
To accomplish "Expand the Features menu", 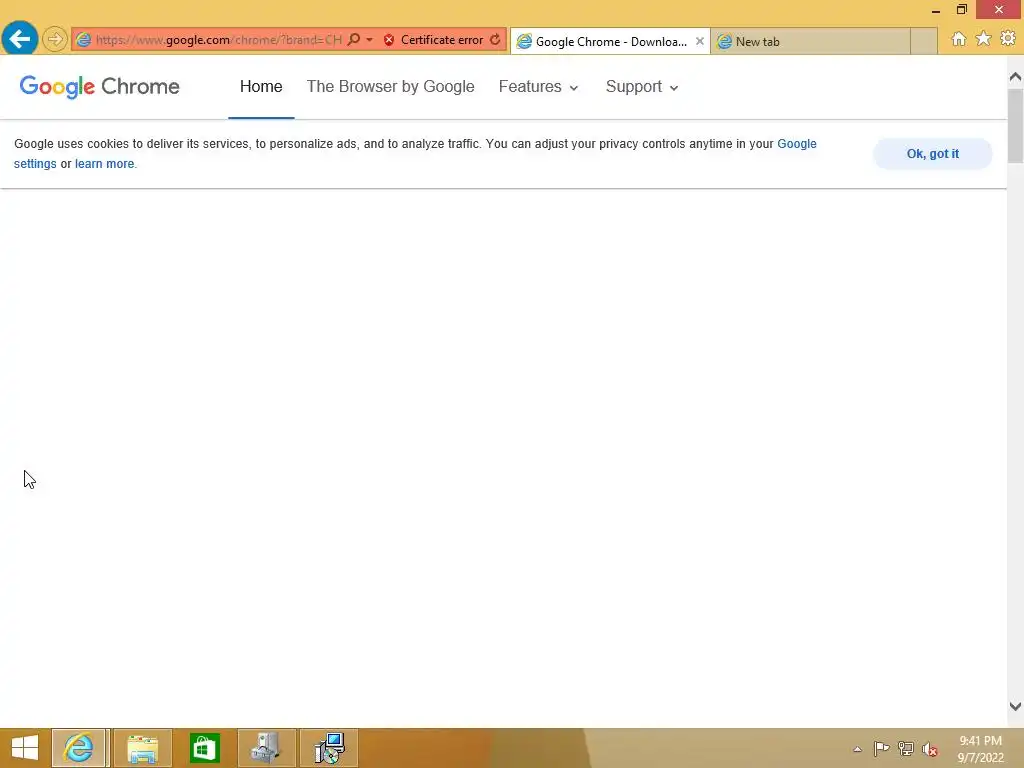I will pos(538,86).
